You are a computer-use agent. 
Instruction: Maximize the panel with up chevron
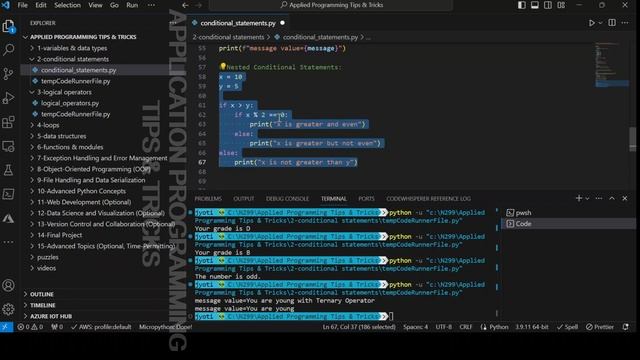click(612, 198)
